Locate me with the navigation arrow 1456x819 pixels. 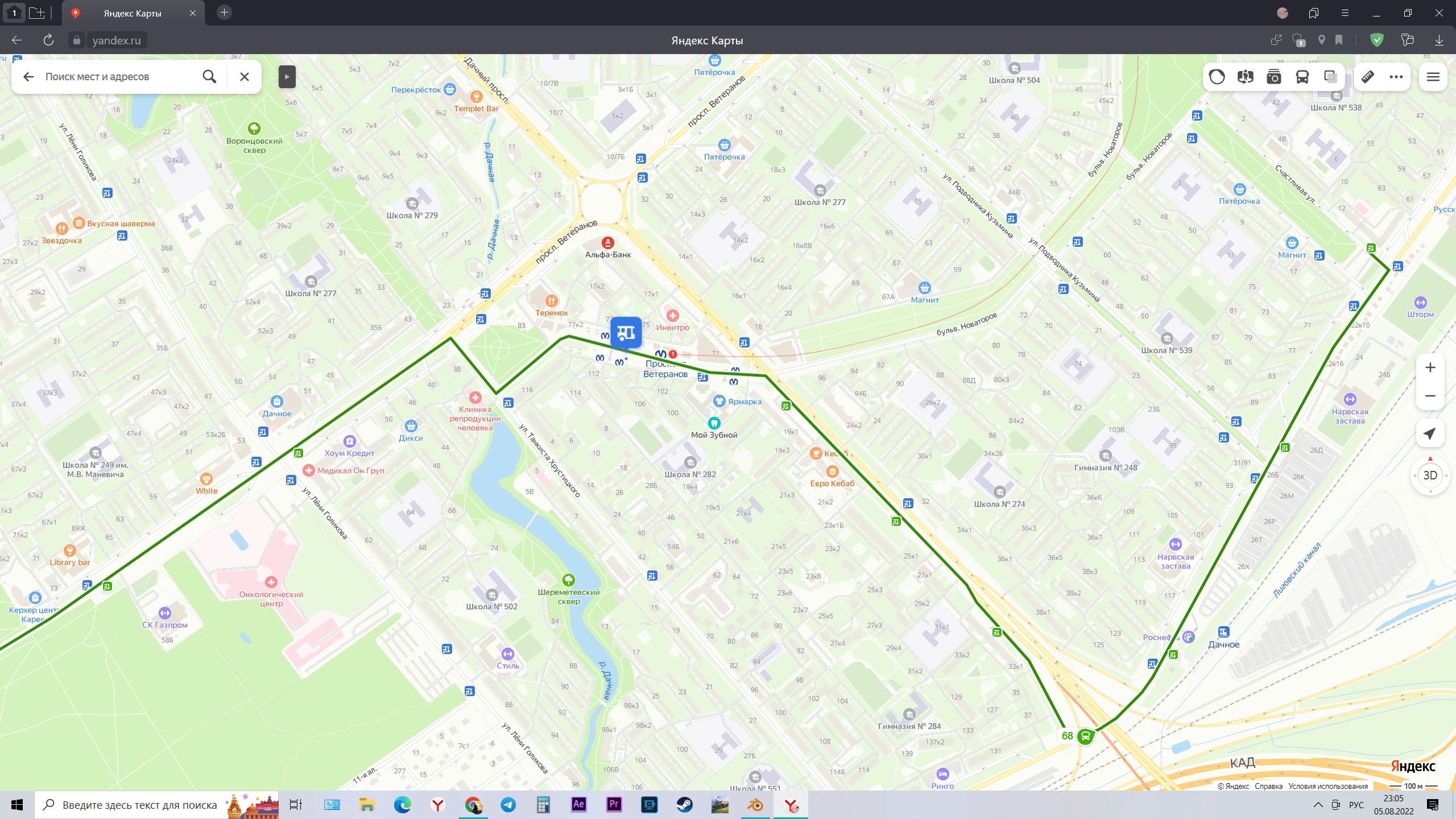click(1430, 433)
